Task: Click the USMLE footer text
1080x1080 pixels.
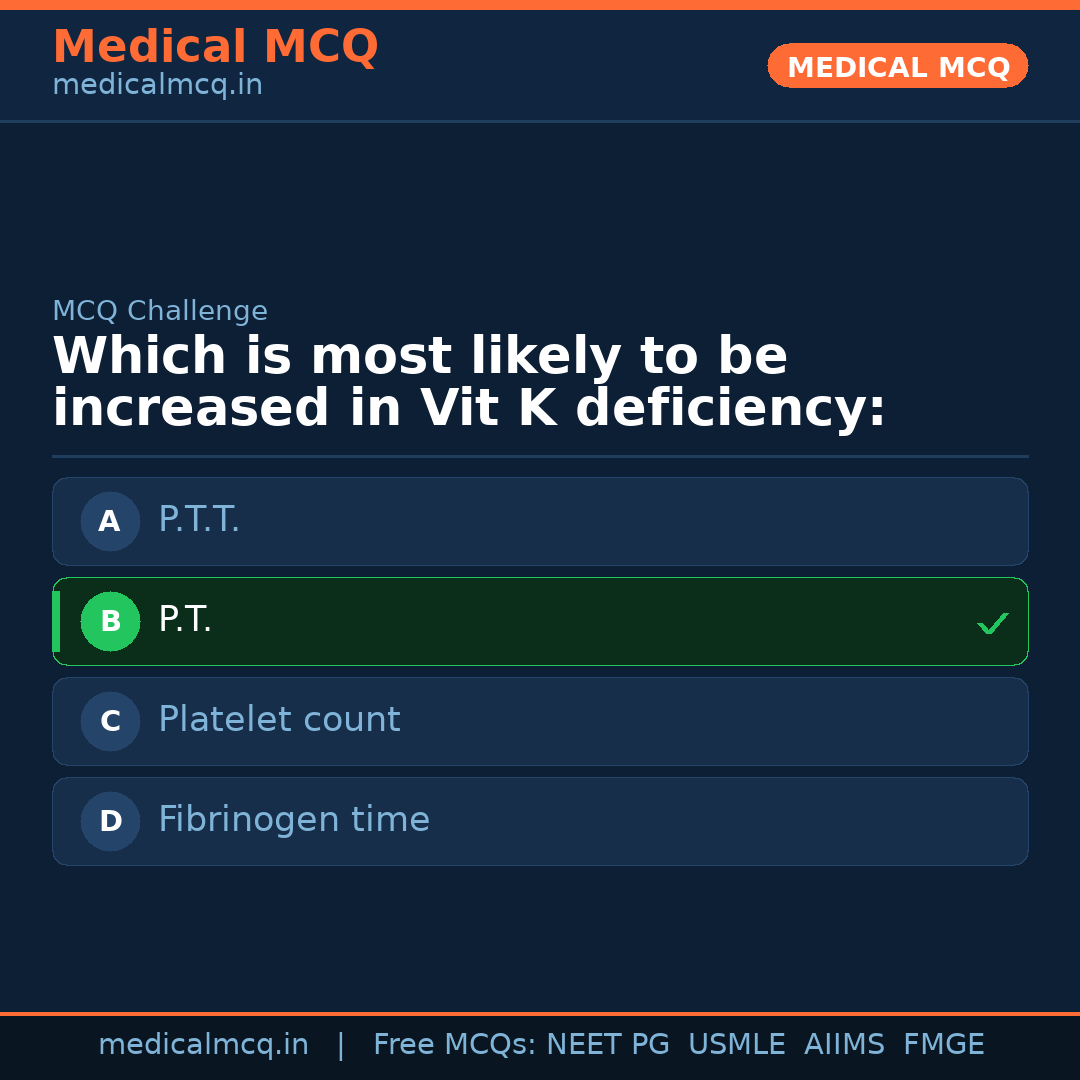Action: click(x=736, y=1045)
